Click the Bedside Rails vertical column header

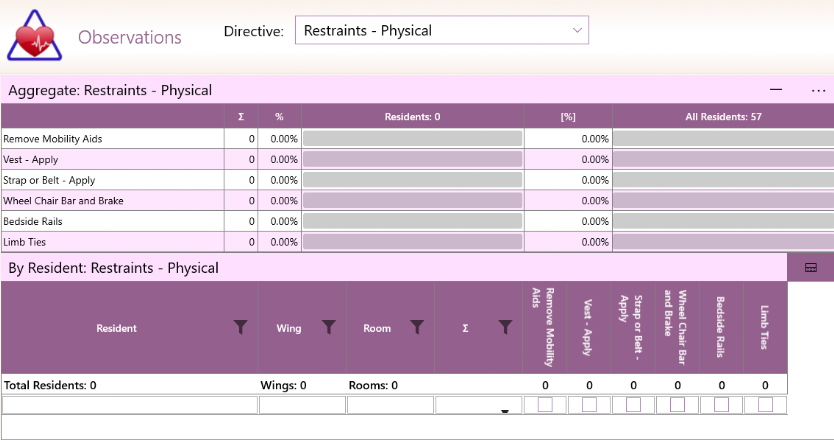click(721, 327)
